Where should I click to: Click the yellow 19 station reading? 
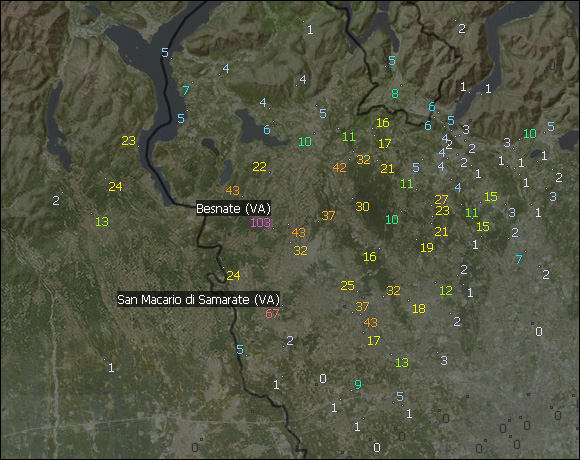tap(427, 248)
